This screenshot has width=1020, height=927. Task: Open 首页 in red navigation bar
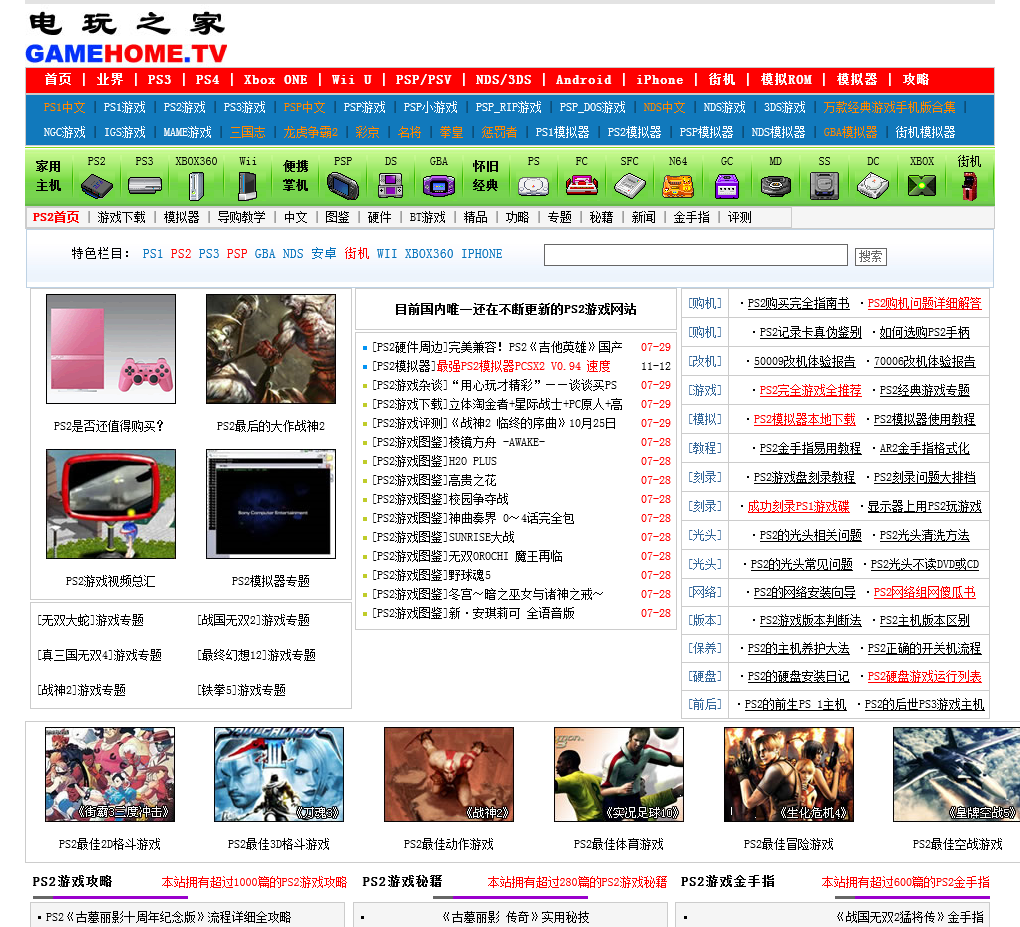click(58, 79)
